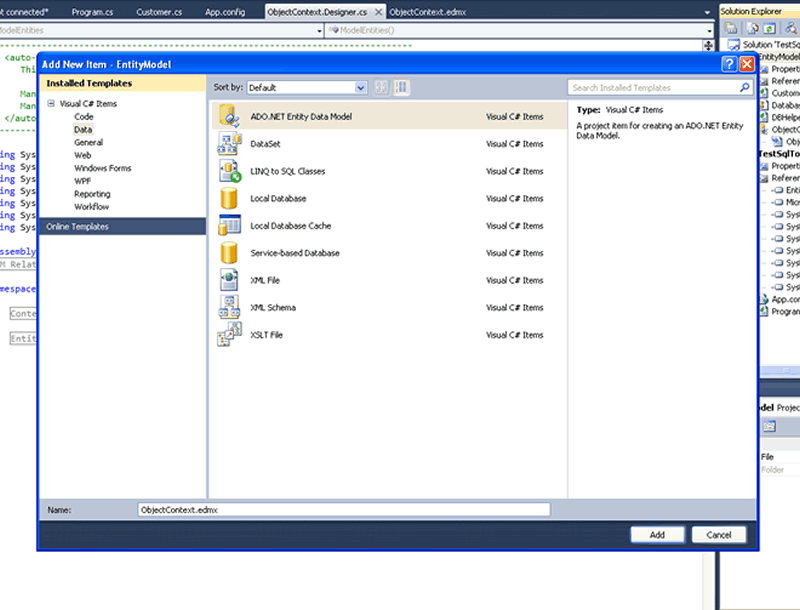800x610 pixels.
Task: Click the toolbar icon in the Properties panel
Action: click(769, 426)
